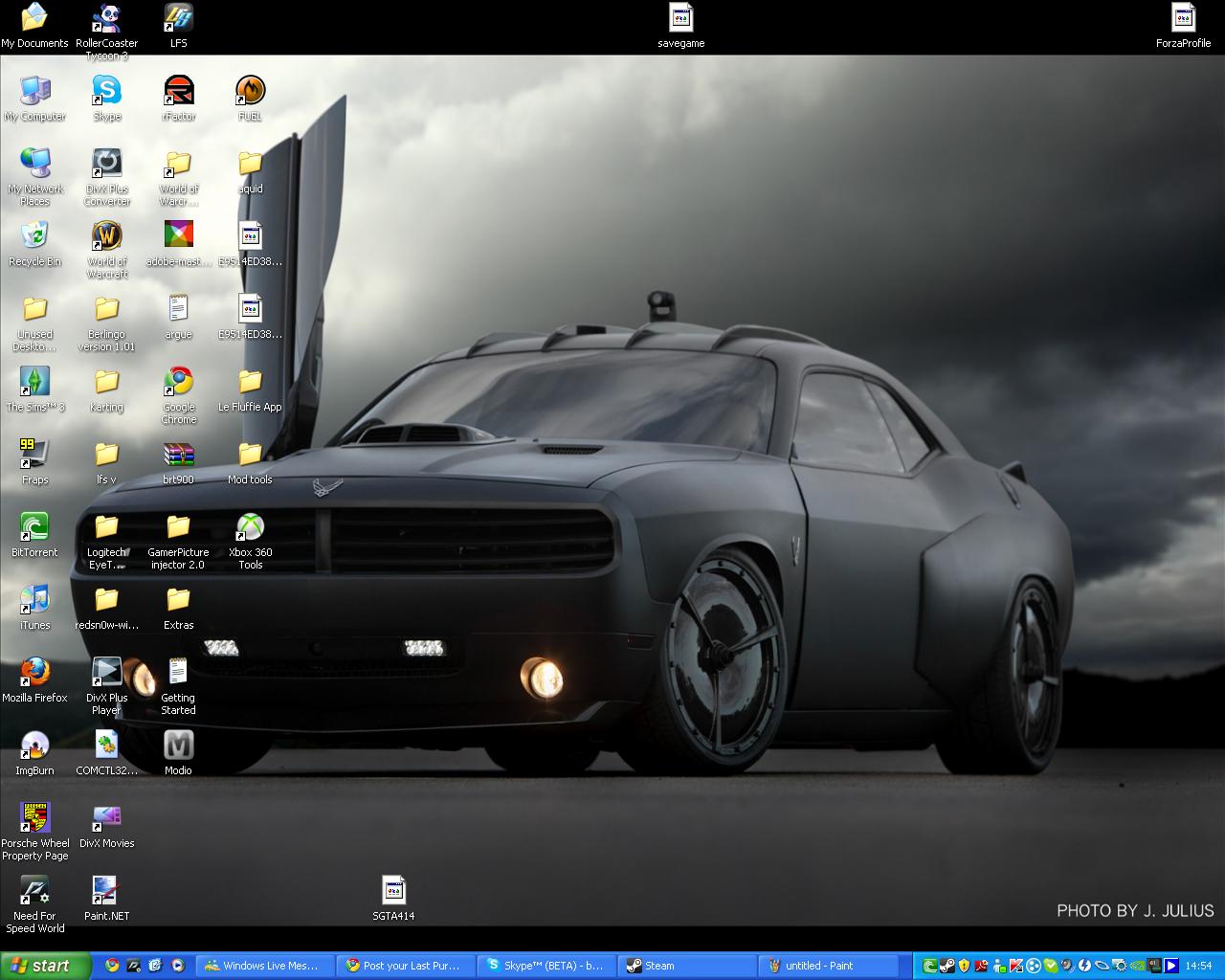Click the taskbar clock showing 14:54
The image size is (1225, 980).
[x=1198, y=966]
